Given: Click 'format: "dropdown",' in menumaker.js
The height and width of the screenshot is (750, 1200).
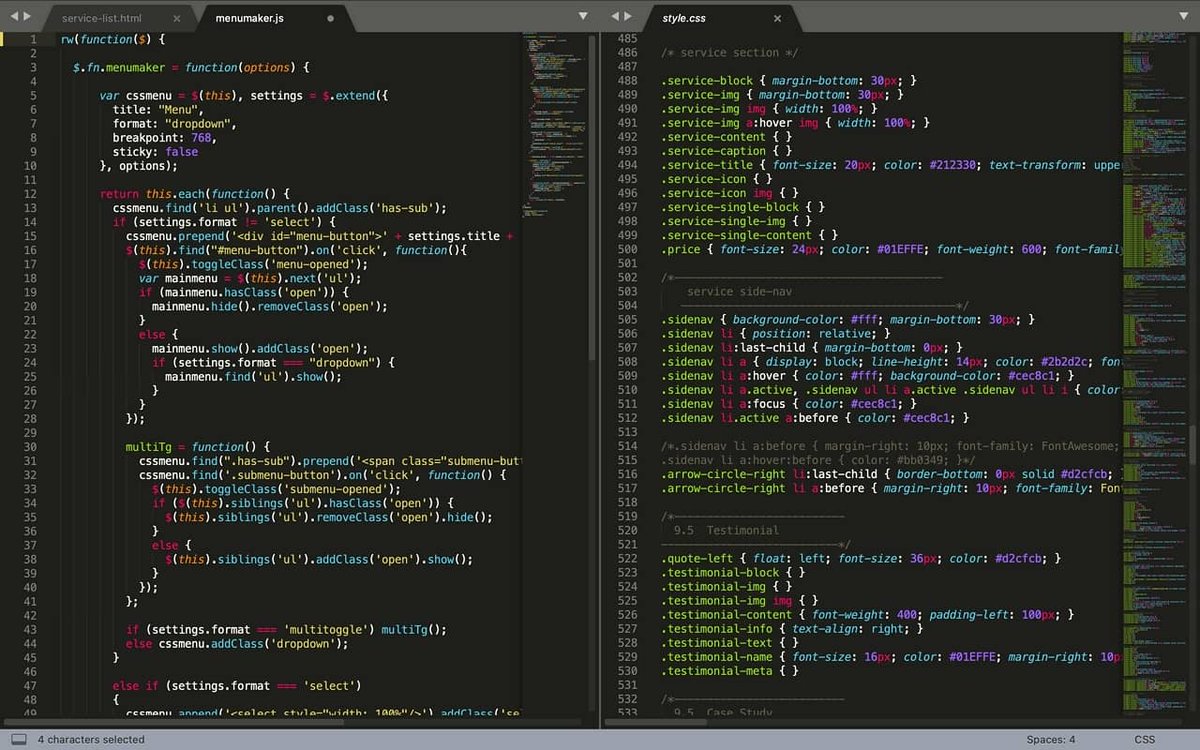Looking at the screenshot, I should click(175, 123).
